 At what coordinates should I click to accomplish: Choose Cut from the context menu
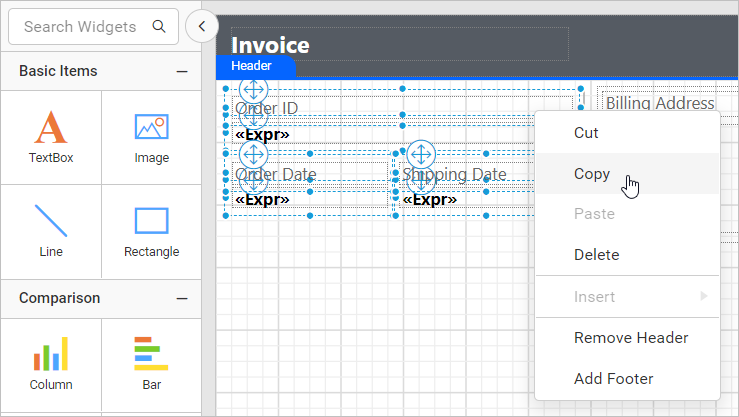(586, 132)
